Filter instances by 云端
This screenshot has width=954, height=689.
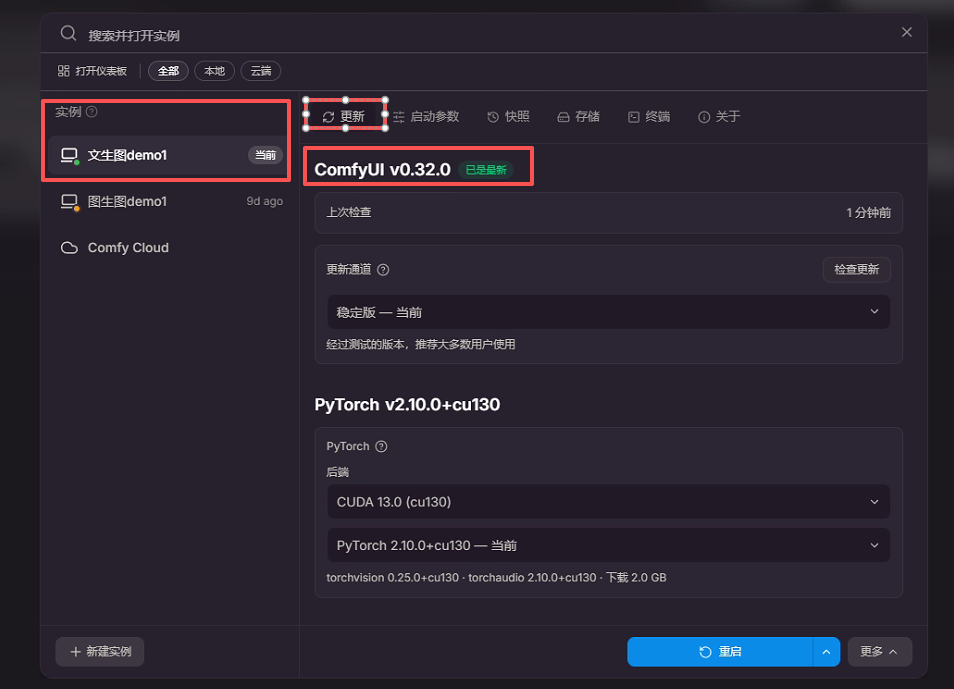point(261,71)
